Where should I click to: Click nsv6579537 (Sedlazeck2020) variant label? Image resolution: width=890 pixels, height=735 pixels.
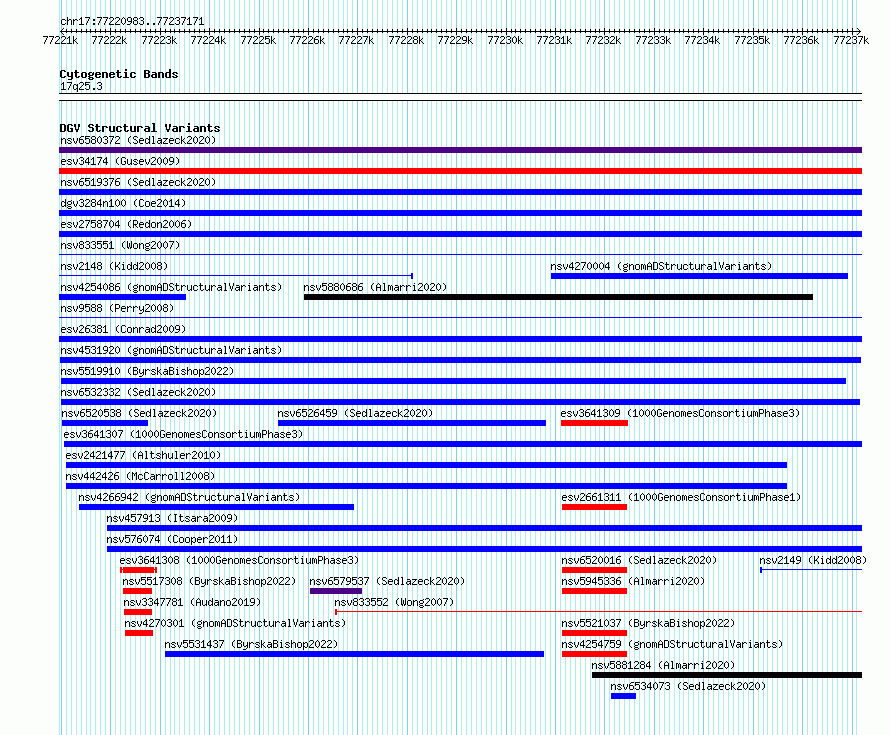pos(387,581)
